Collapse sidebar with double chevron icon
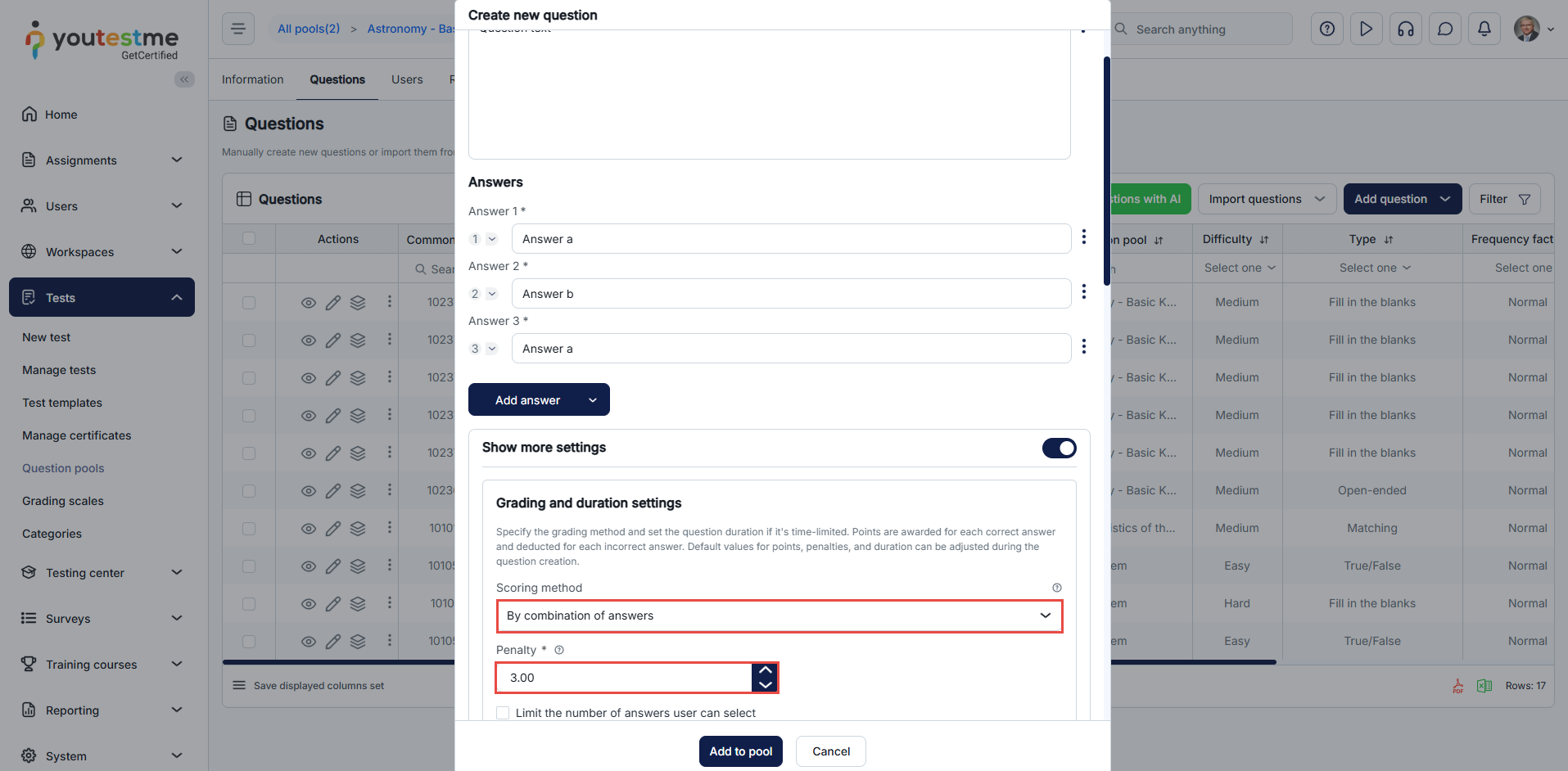 (x=184, y=79)
